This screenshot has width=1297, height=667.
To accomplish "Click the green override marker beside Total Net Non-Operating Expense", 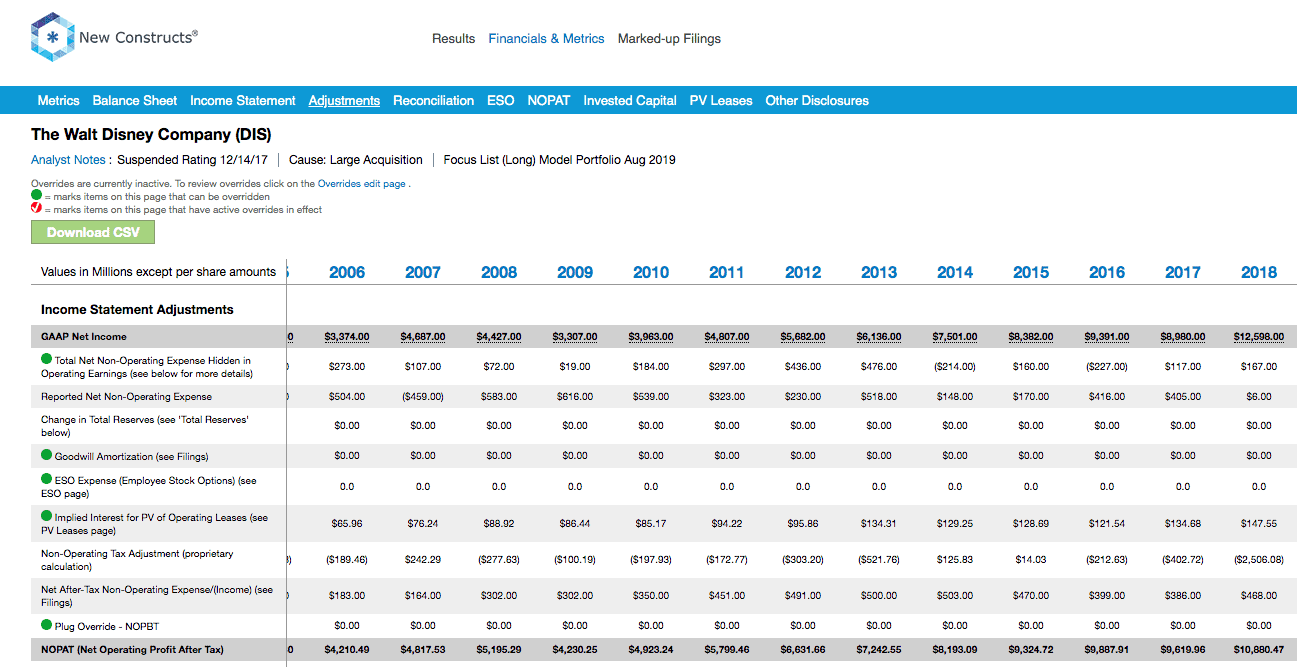I will pos(46,359).
